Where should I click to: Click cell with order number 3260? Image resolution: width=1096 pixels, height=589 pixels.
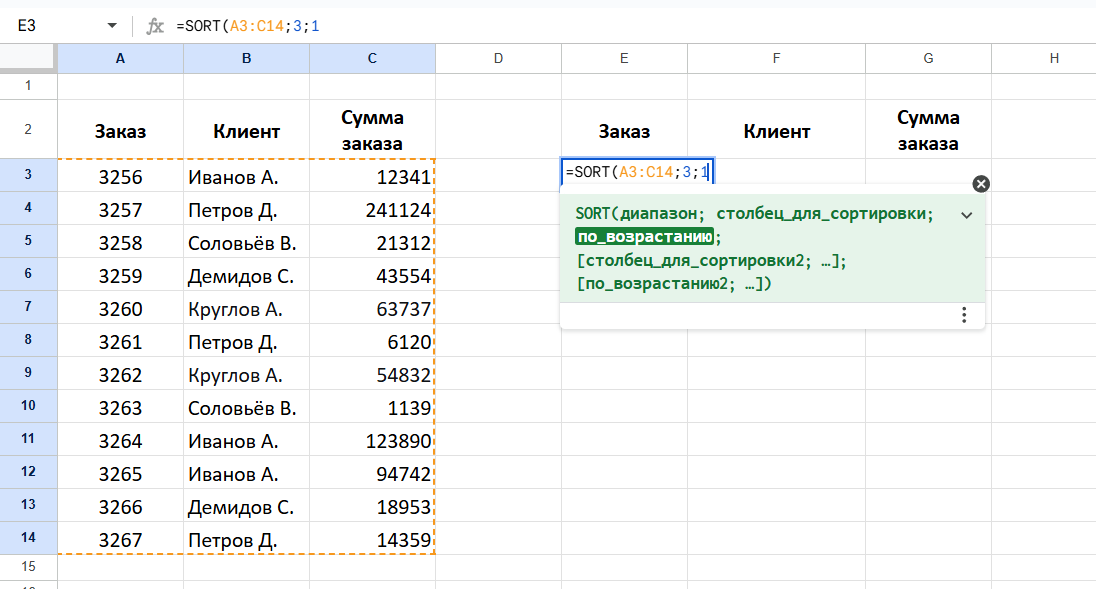(120, 308)
